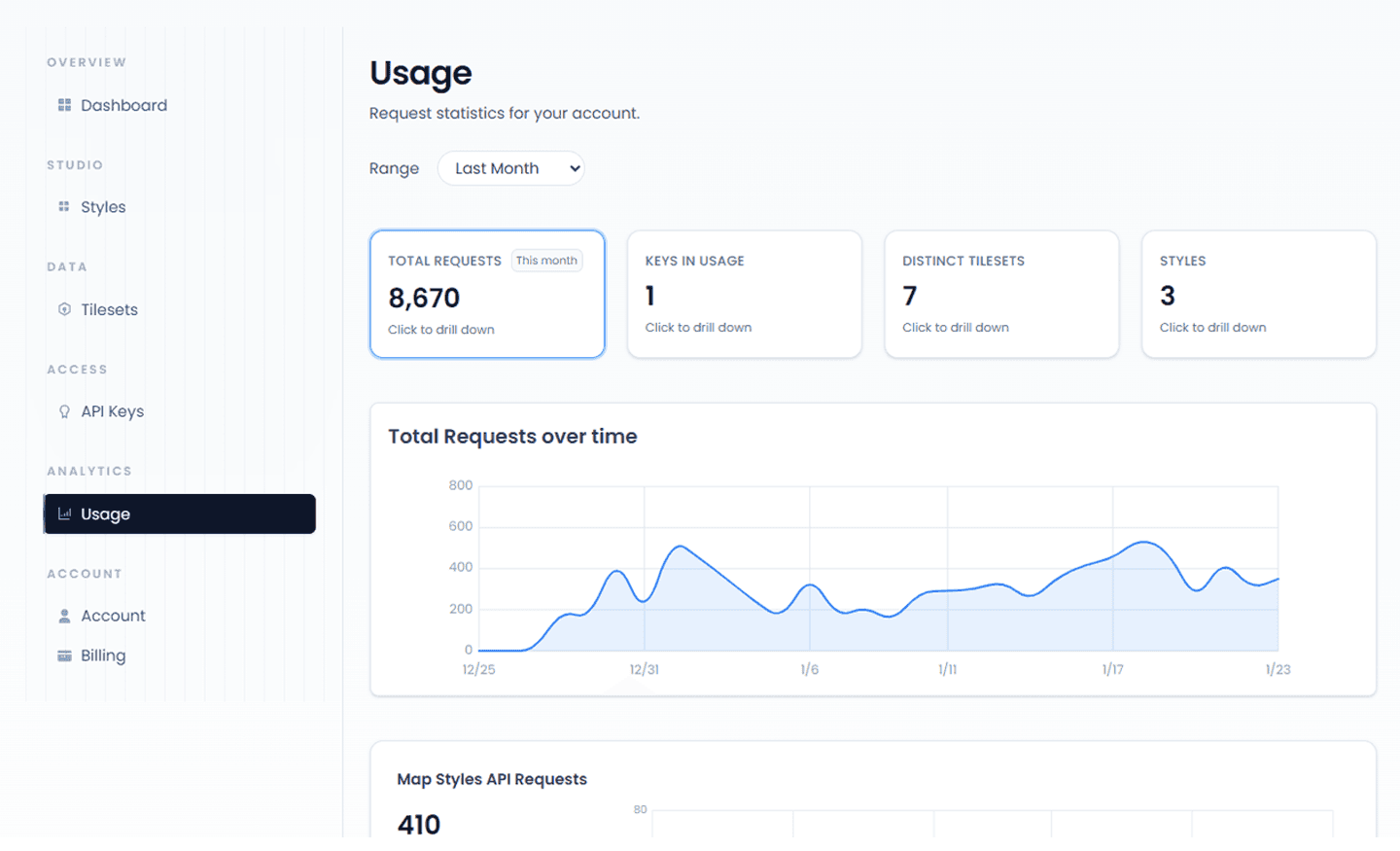
Task: Select the Dashboard grid icon
Action: pyautogui.click(x=64, y=104)
